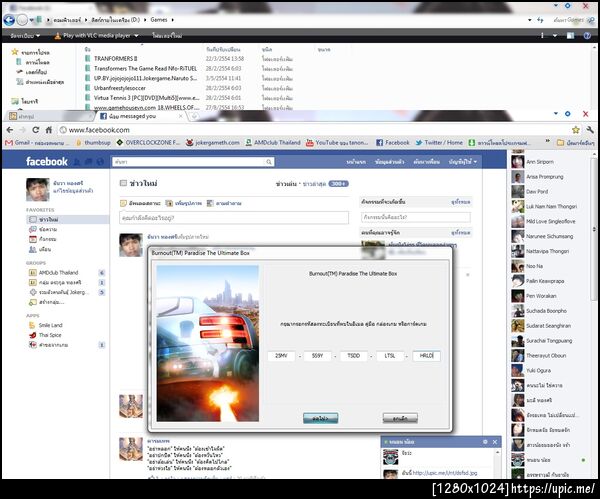Open the Explorer help icon
This screenshot has height=499, width=600.
pyautogui.click(x=587, y=36)
